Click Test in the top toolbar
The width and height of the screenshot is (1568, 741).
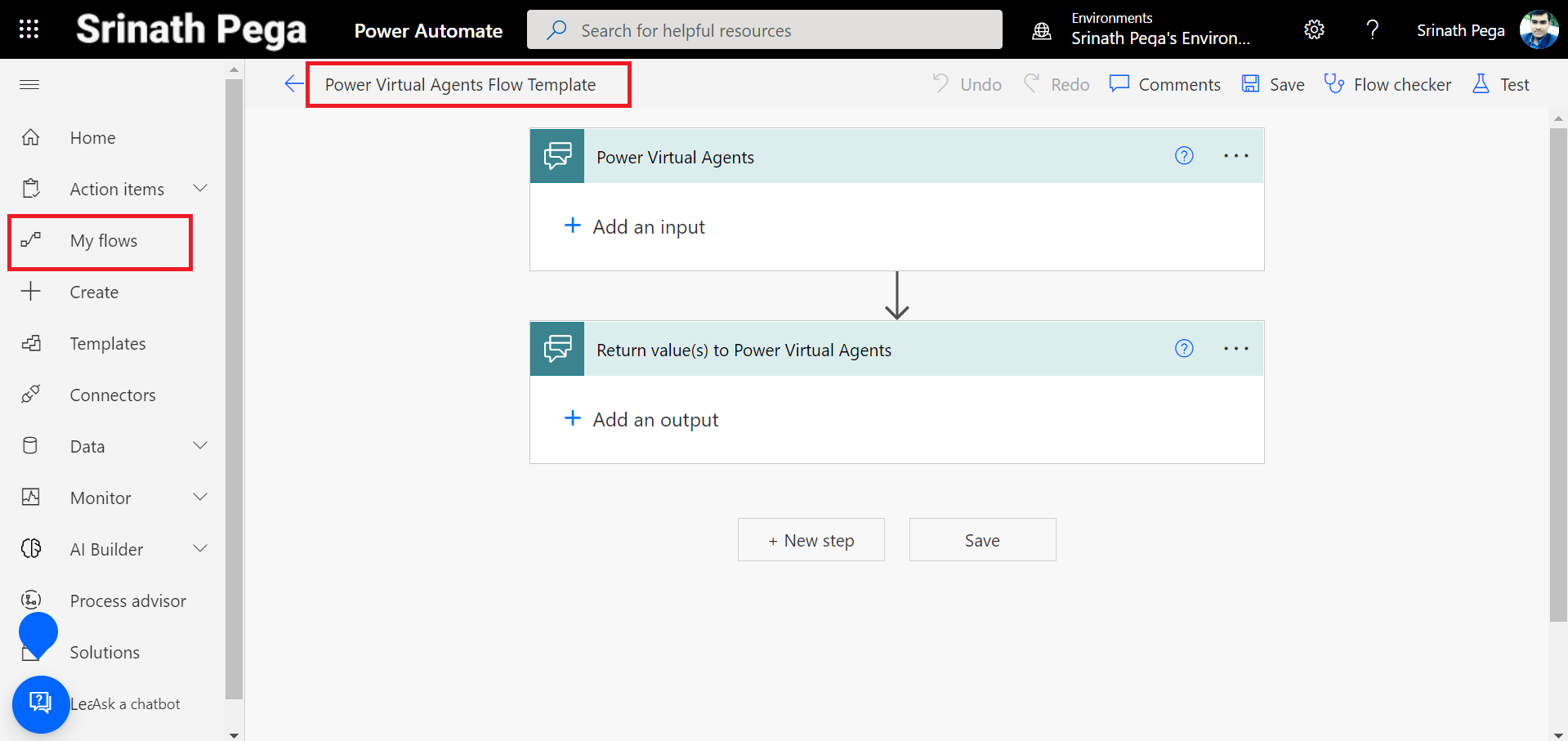pyautogui.click(x=1500, y=85)
